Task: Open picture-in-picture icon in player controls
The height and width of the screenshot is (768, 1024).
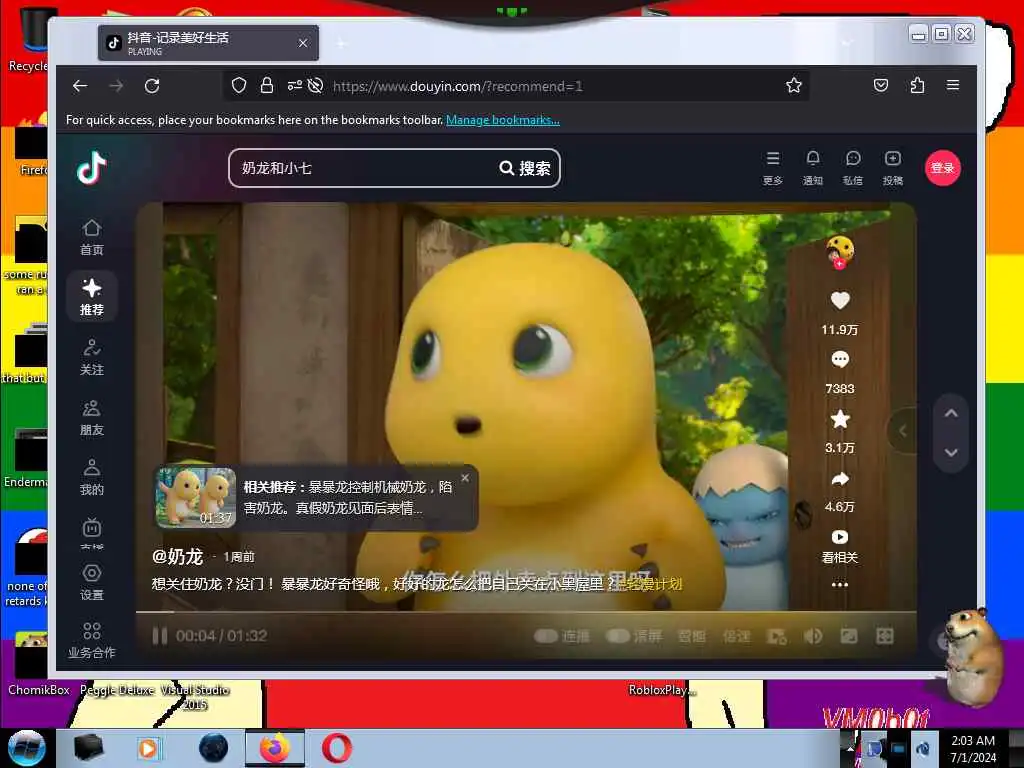Action: point(848,636)
